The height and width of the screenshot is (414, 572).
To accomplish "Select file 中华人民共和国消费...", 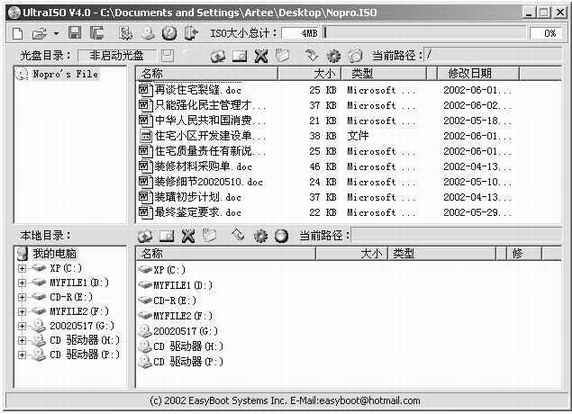I will [210, 120].
